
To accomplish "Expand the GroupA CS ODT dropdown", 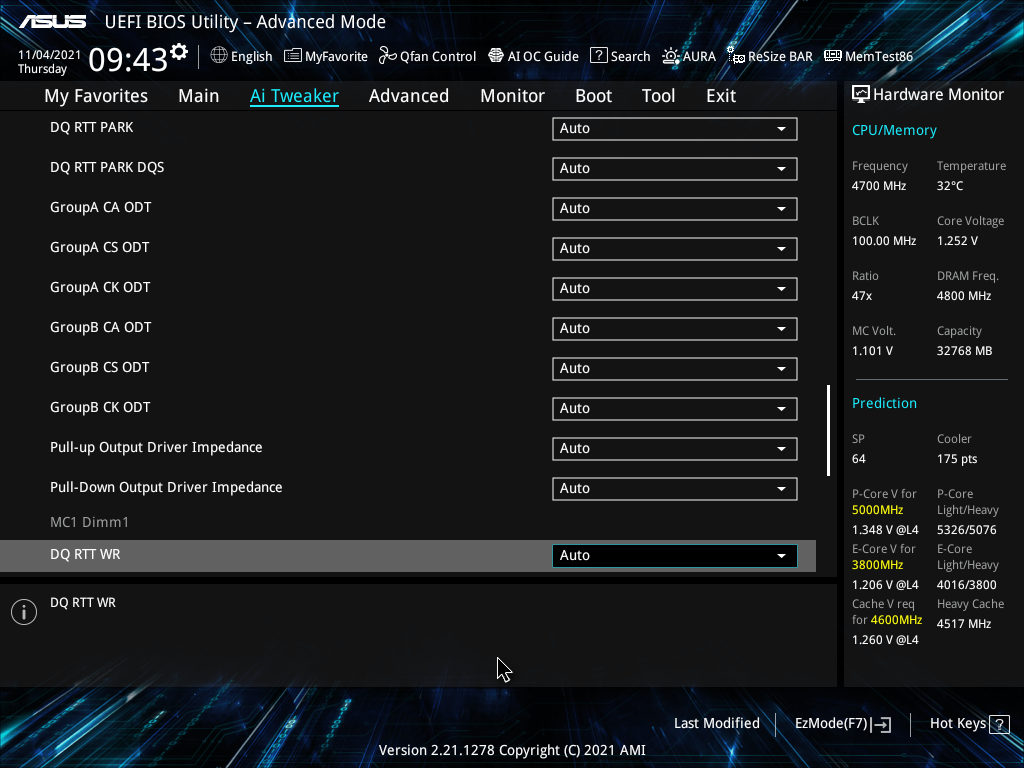I will pyautogui.click(x=675, y=248).
